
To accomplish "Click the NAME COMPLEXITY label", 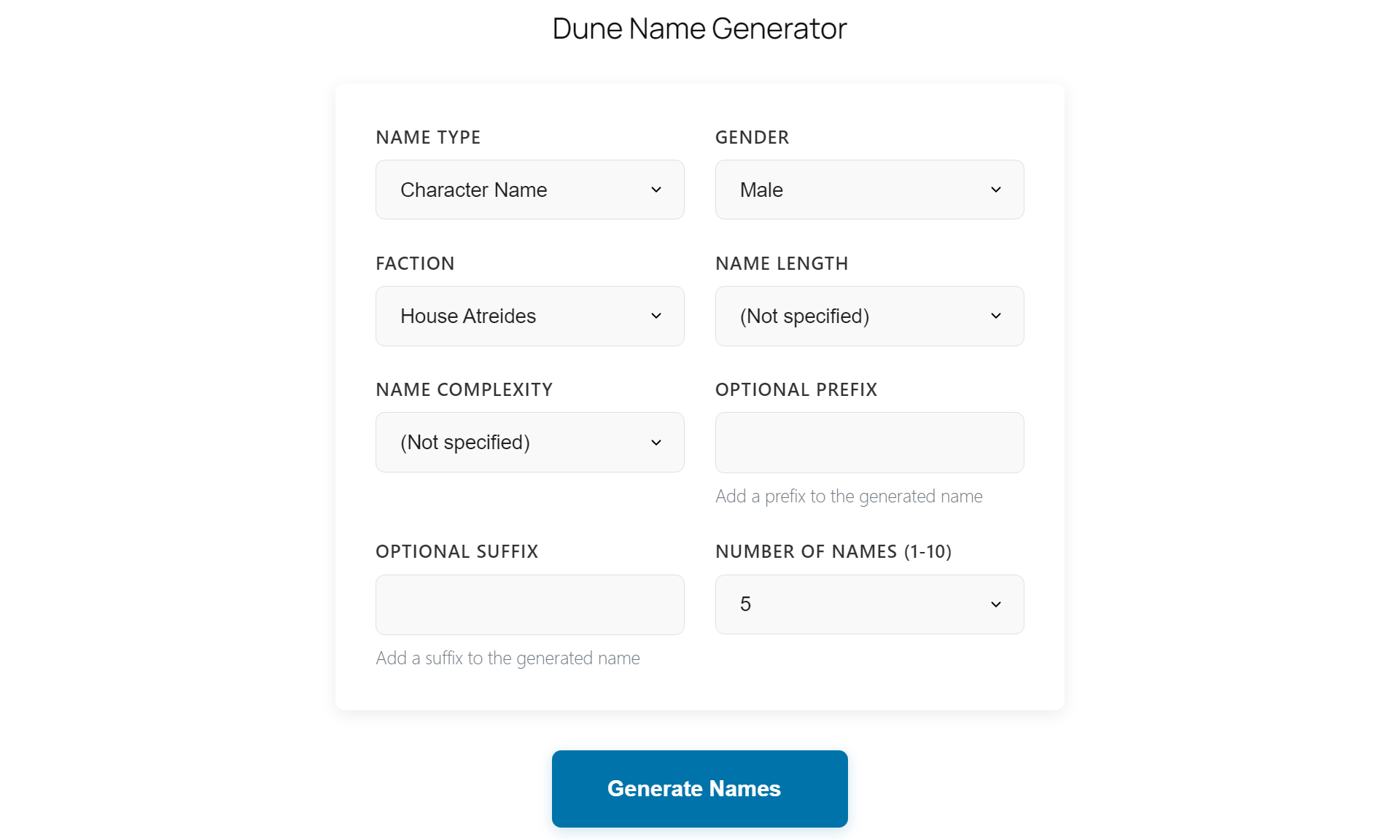I will point(464,389).
